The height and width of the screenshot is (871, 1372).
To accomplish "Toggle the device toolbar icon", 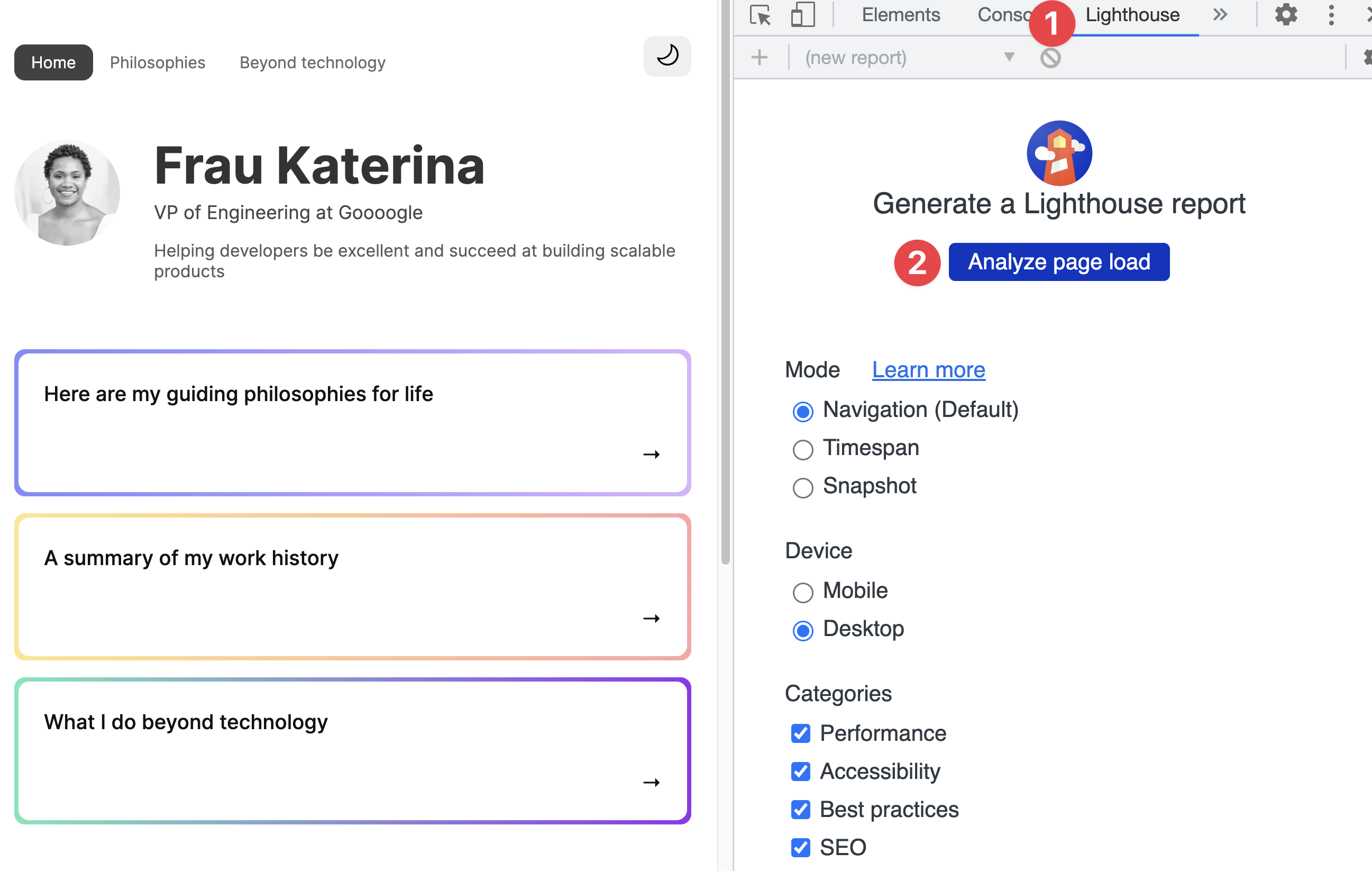I will click(x=802, y=15).
